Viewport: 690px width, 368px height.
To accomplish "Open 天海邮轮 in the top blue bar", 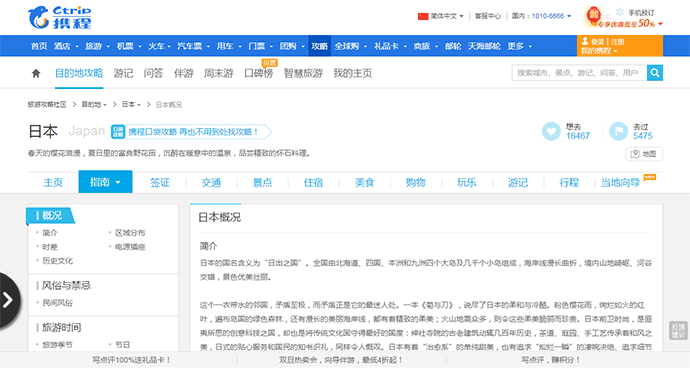I will click(484, 46).
